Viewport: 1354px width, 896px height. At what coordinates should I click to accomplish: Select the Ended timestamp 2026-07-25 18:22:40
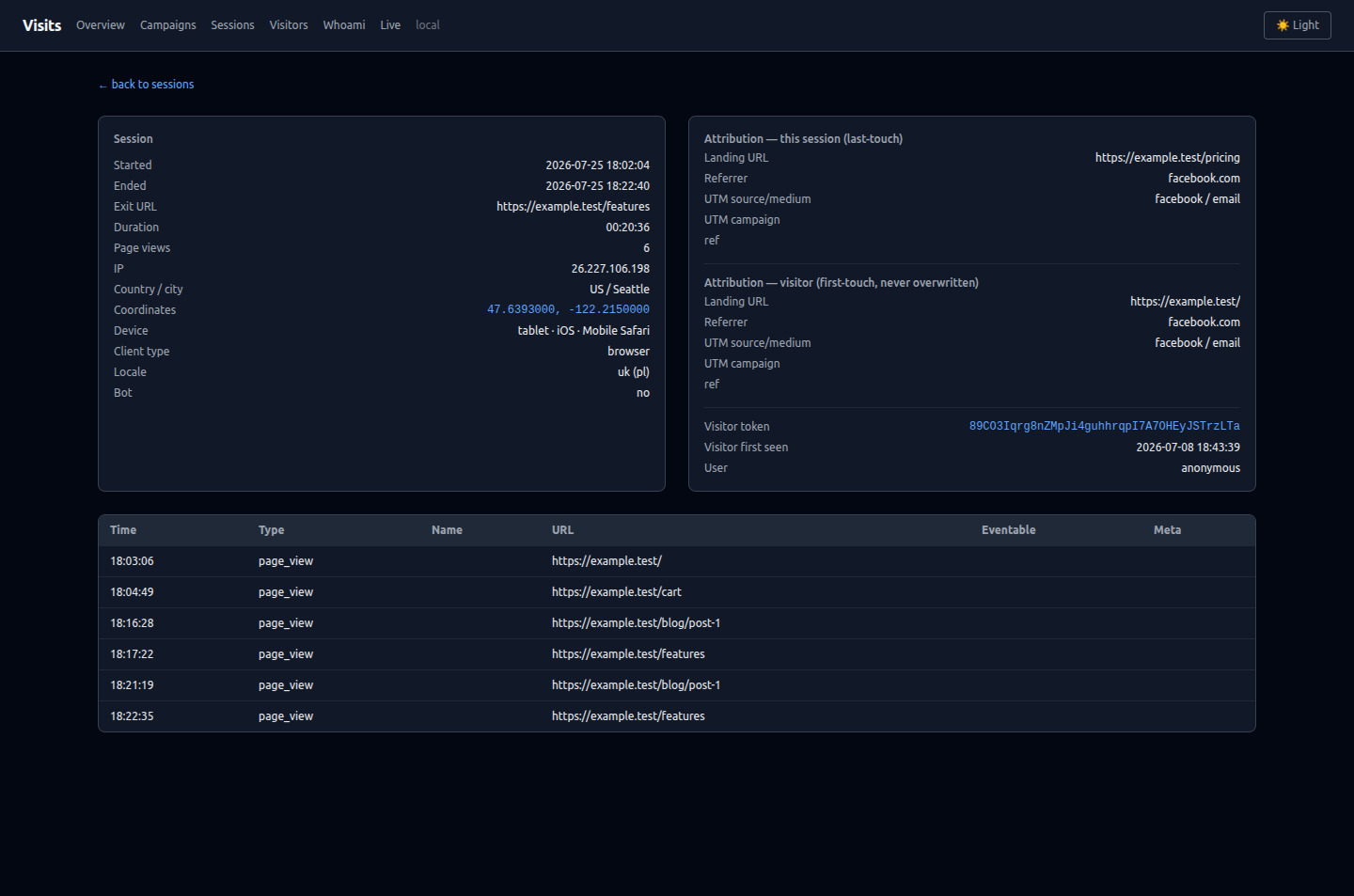point(598,186)
